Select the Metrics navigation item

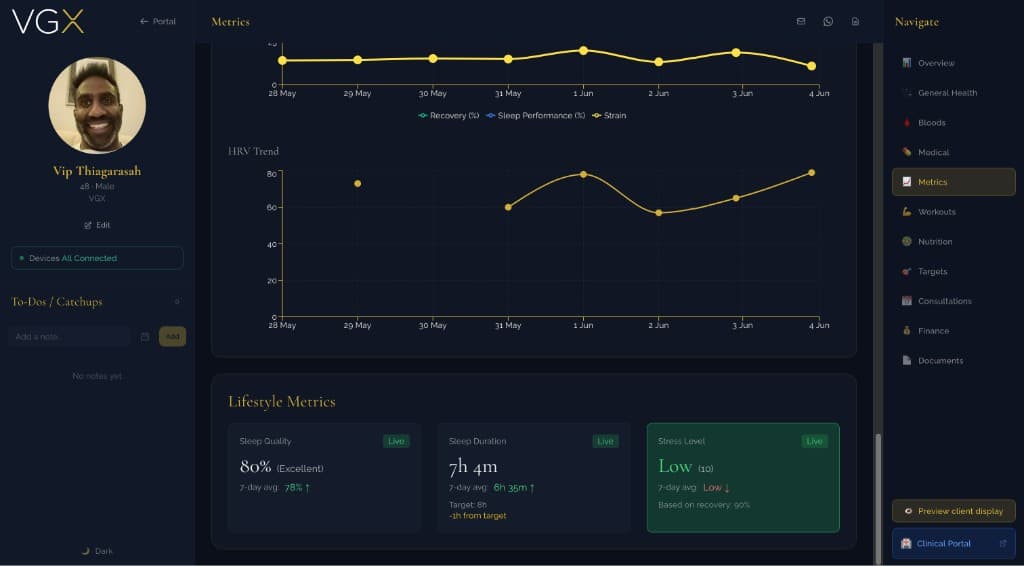coord(953,182)
